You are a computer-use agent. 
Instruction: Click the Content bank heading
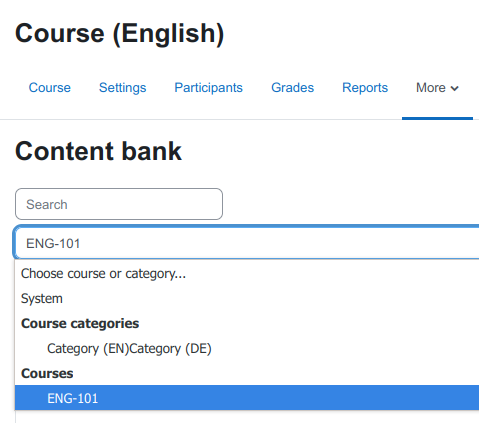[98, 151]
